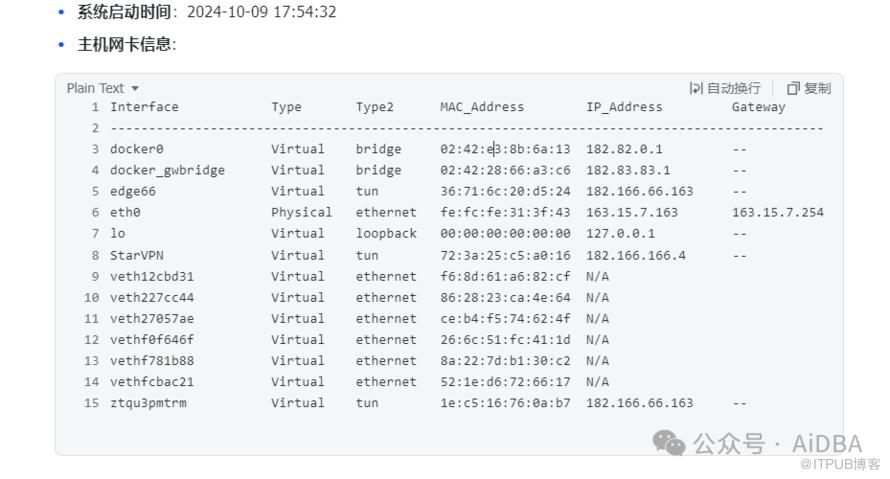Toggle 自动换行 automatic word wrap
The width and height of the screenshot is (890, 479).
(x=725, y=89)
